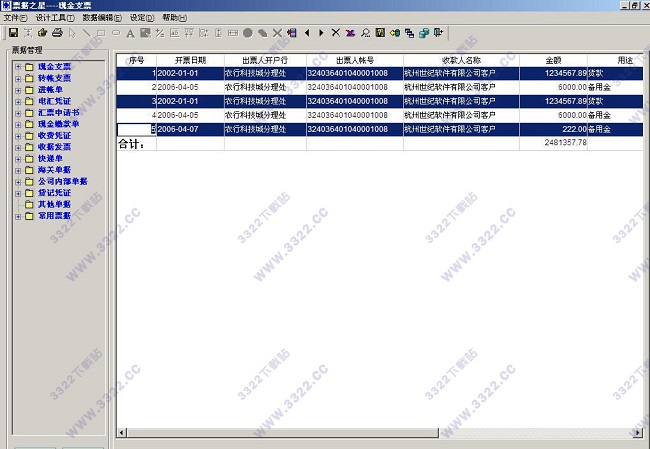Select the Text 'A' tool
The image size is (650, 449).
coord(131,33)
